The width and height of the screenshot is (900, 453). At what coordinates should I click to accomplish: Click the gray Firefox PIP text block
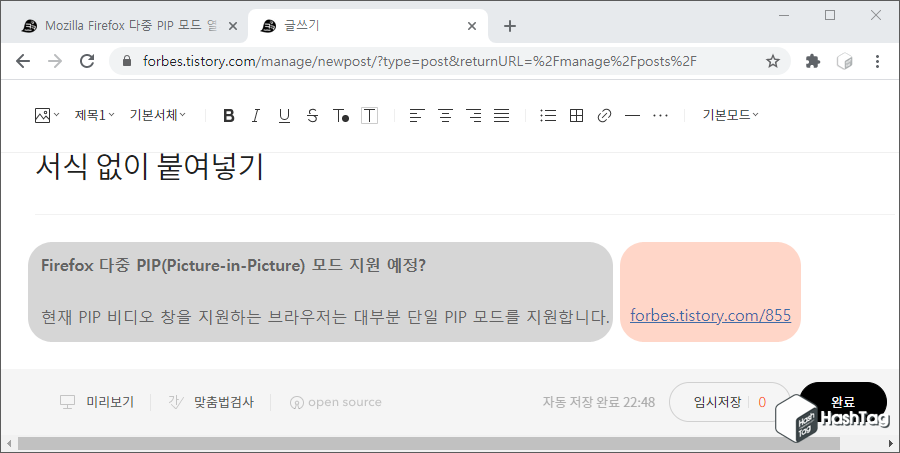click(320, 292)
